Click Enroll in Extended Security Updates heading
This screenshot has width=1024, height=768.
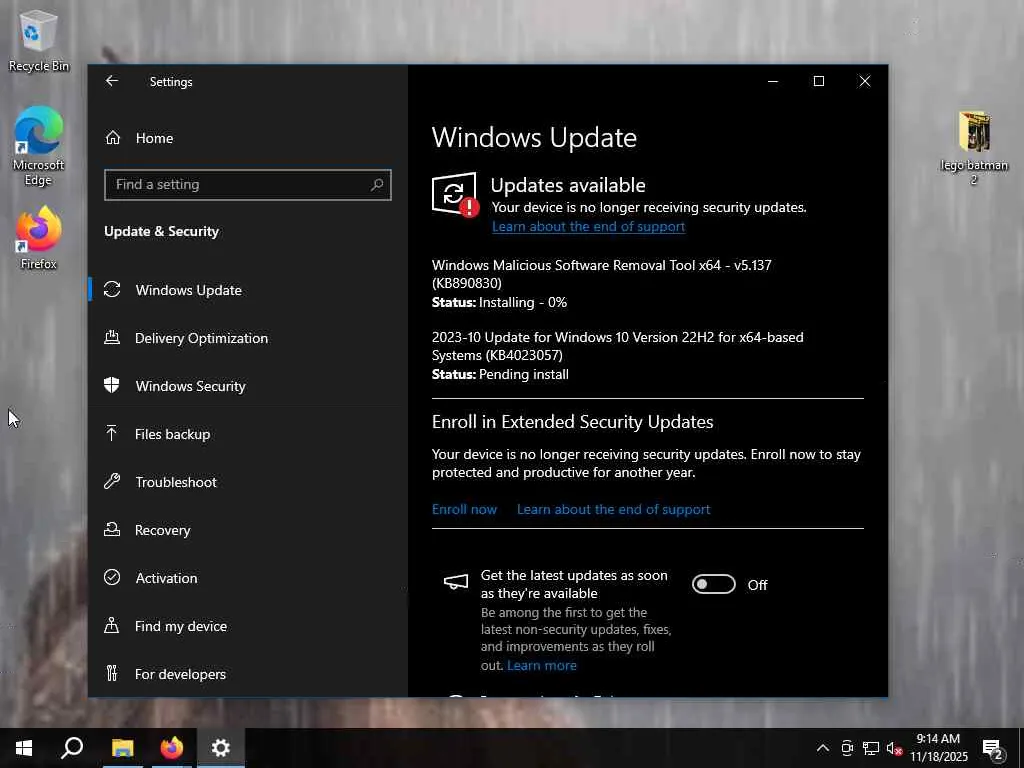(573, 422)
